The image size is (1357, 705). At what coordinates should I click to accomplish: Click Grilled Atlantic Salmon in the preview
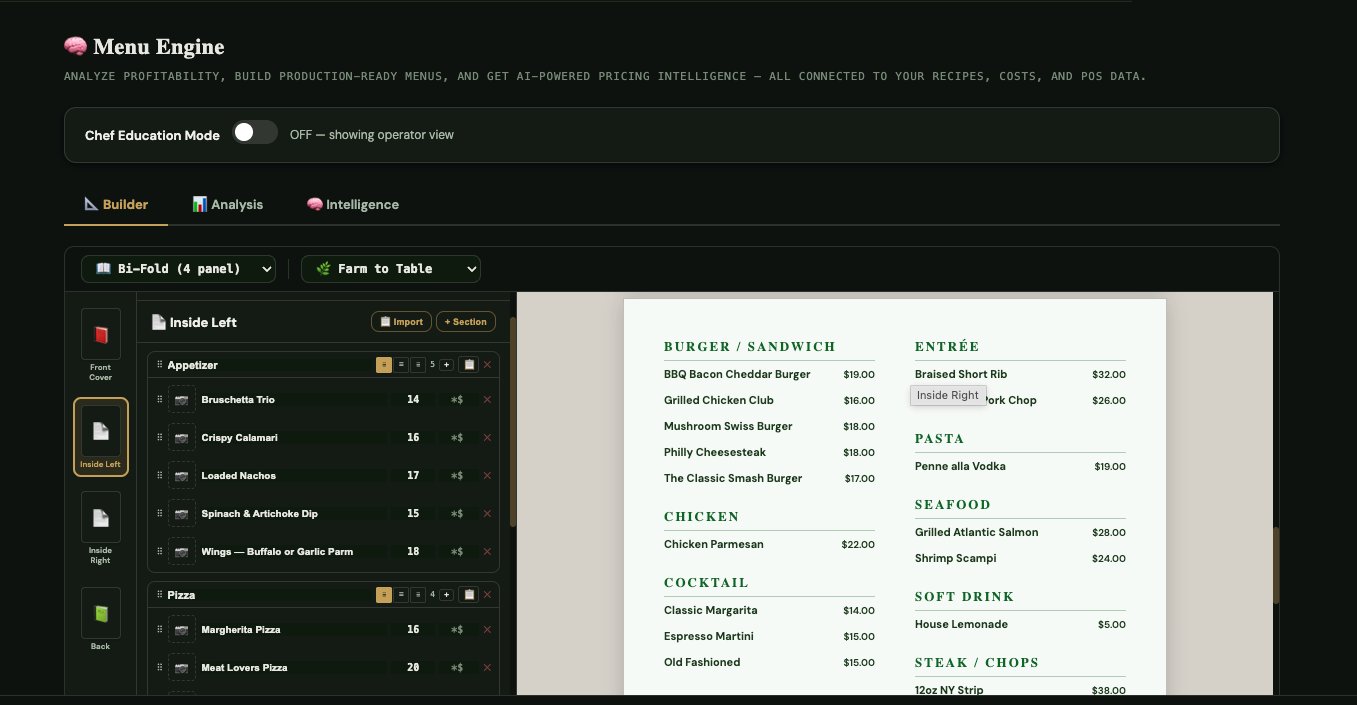click(977, 532)
